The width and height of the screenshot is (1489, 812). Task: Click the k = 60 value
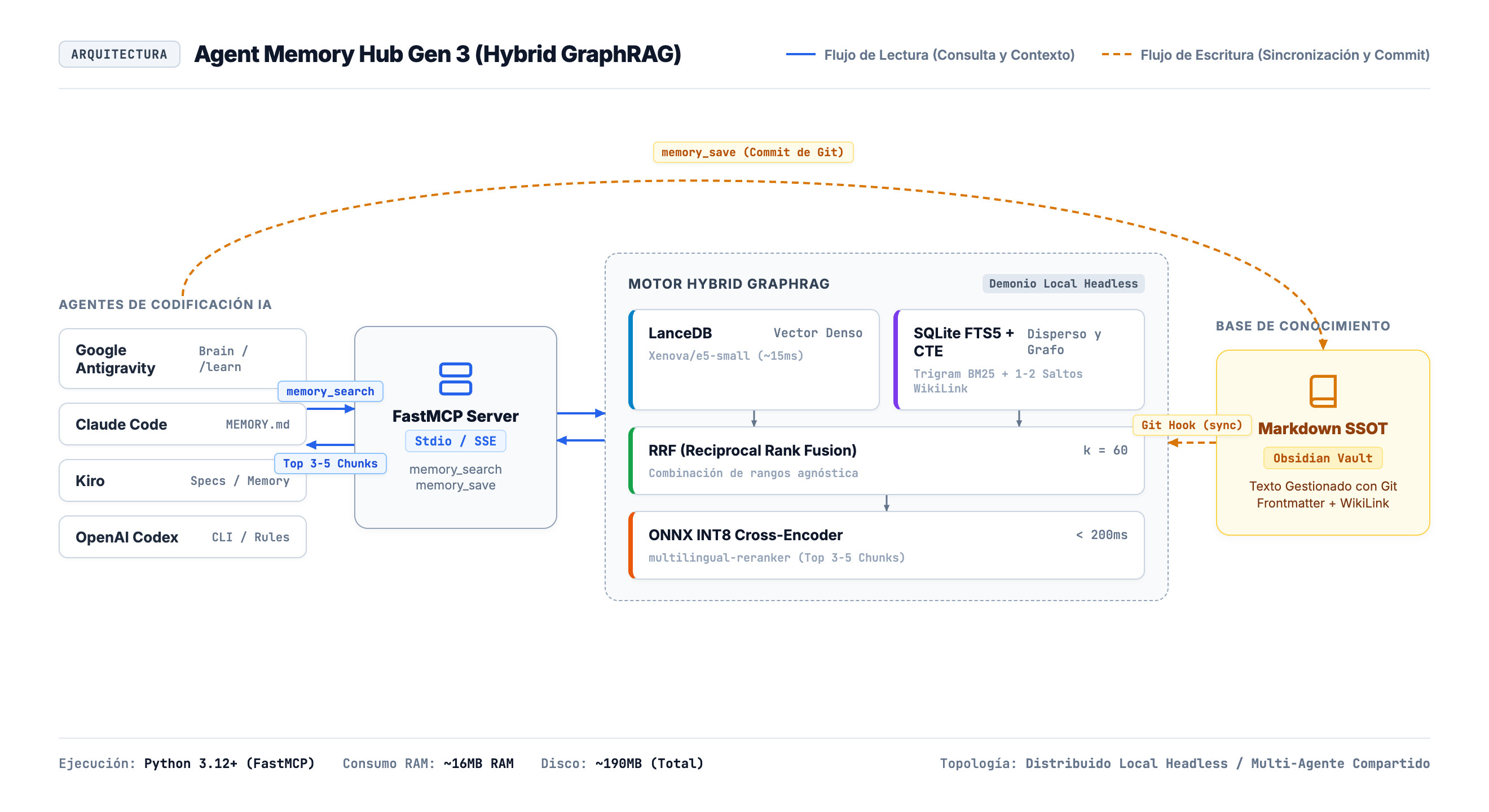[1104, 450]
